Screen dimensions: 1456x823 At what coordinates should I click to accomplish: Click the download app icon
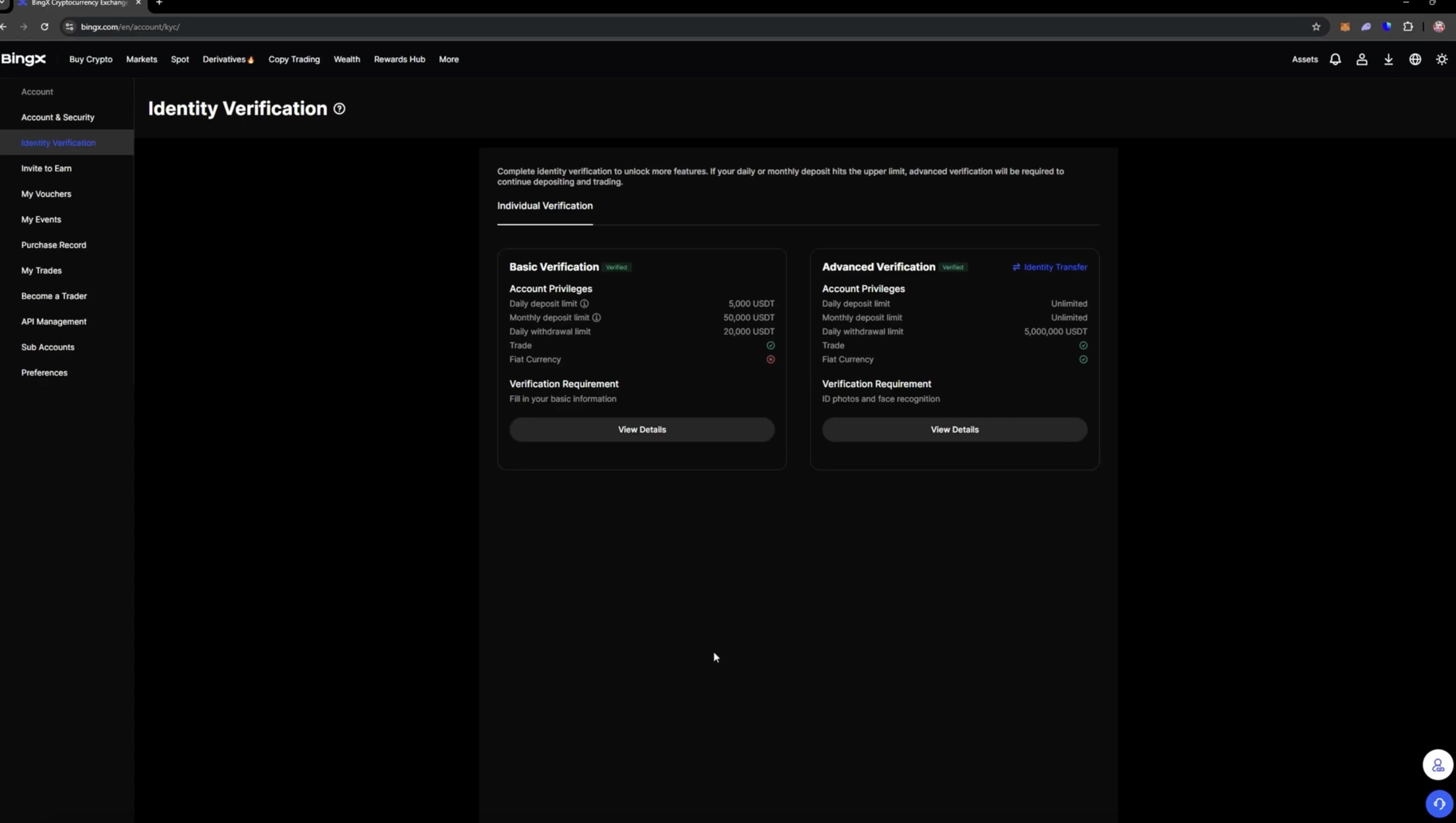(x=1388, y=59)
